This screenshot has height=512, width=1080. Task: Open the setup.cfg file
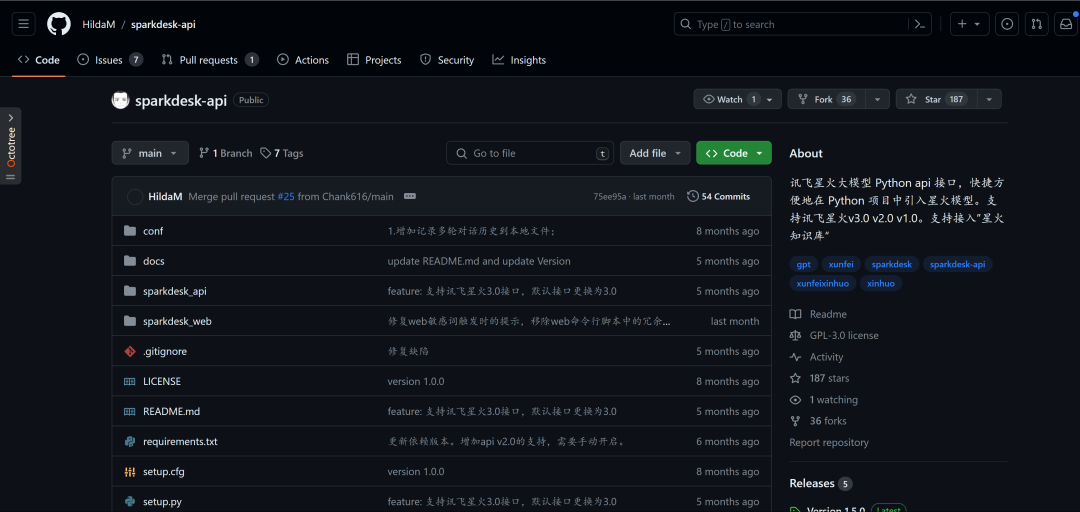[164, 472]
